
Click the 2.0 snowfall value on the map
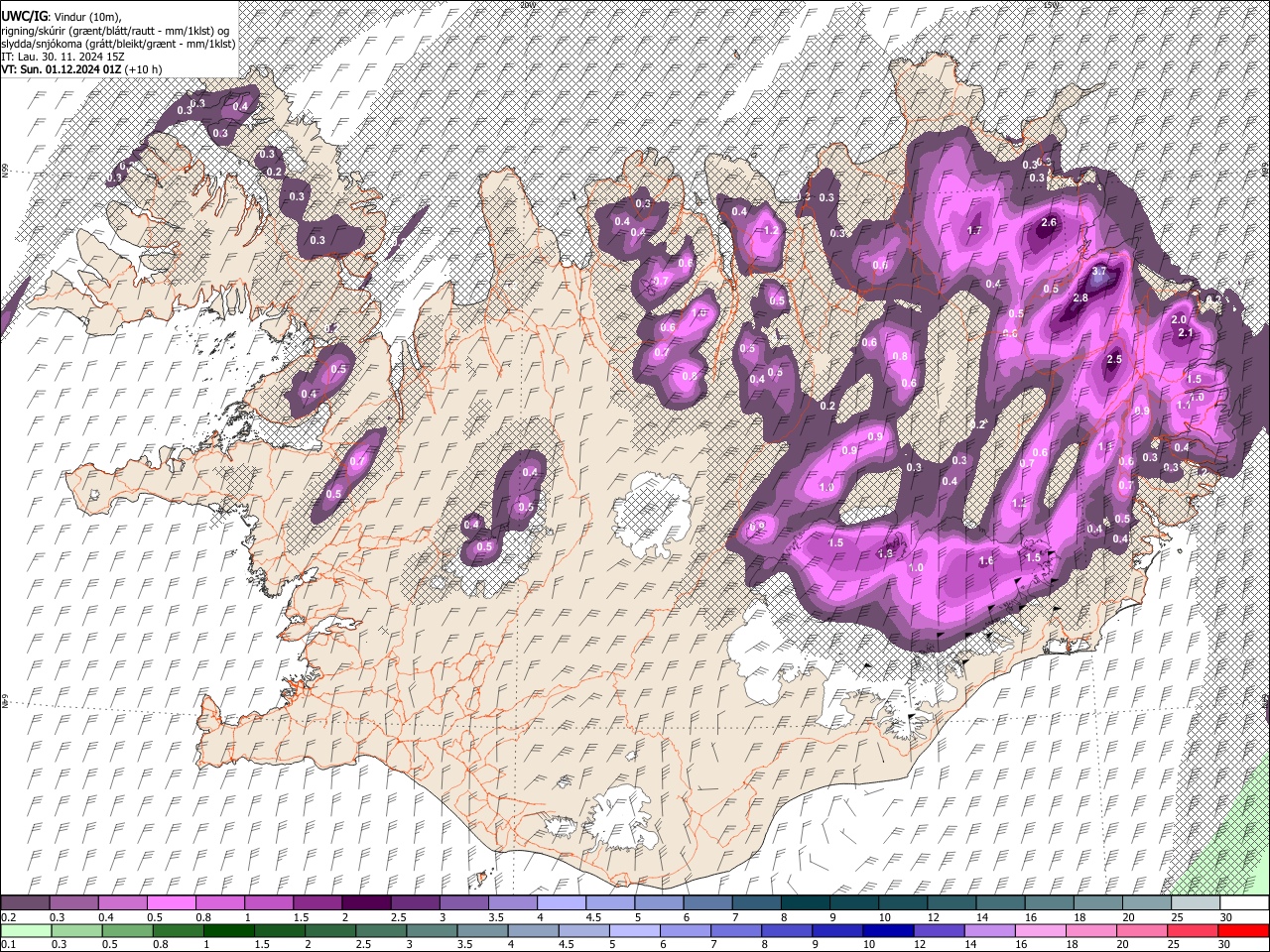pos(1179,319)
